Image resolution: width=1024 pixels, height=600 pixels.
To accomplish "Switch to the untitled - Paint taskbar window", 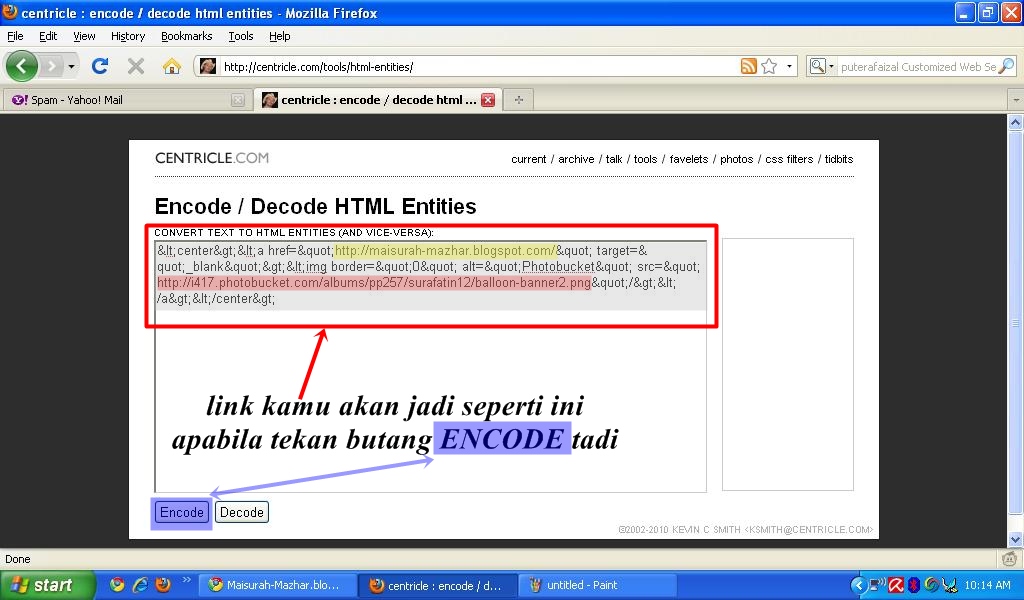I will click(598, 585).
